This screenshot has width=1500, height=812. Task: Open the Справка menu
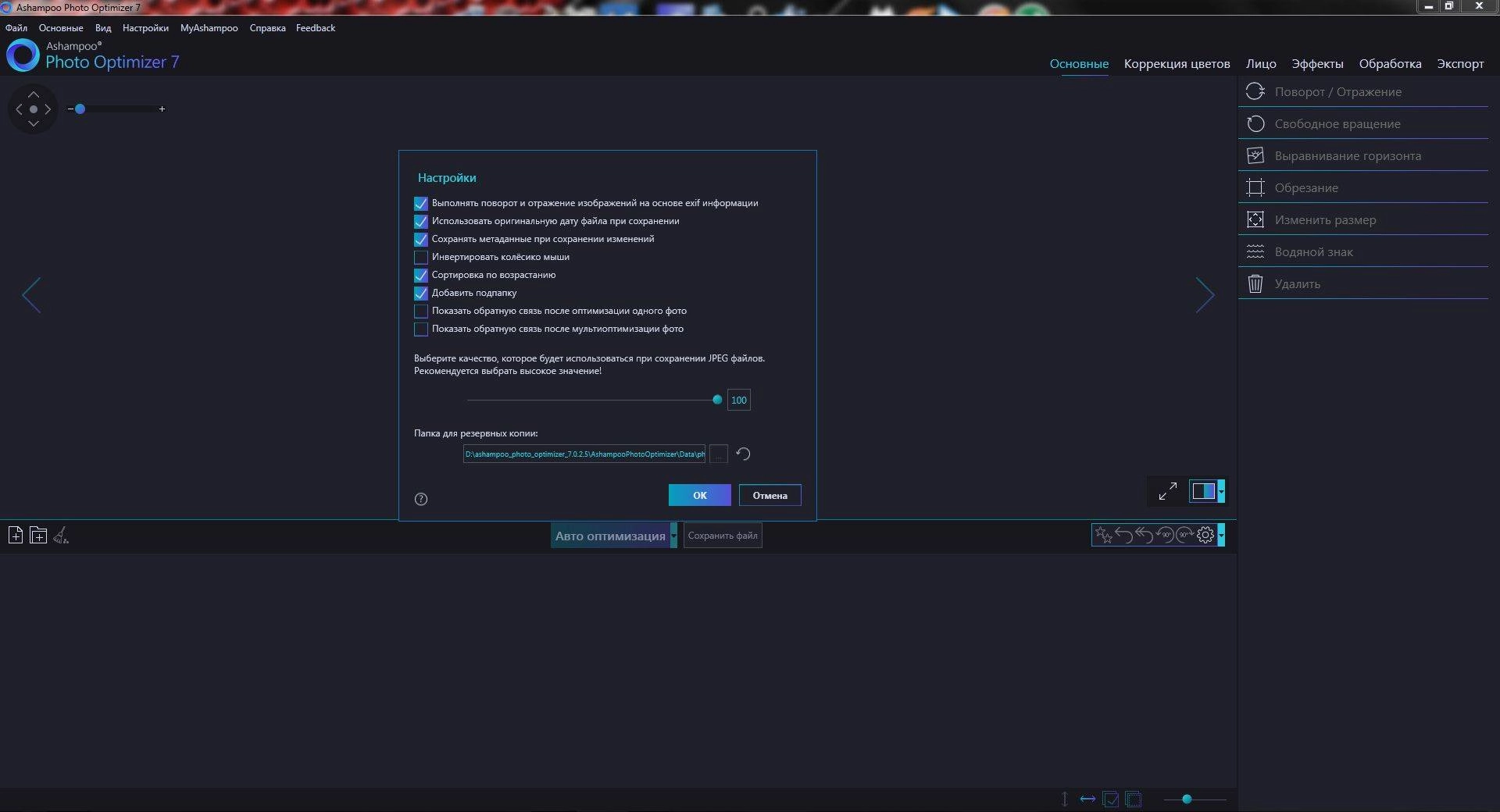coord(267,27)
